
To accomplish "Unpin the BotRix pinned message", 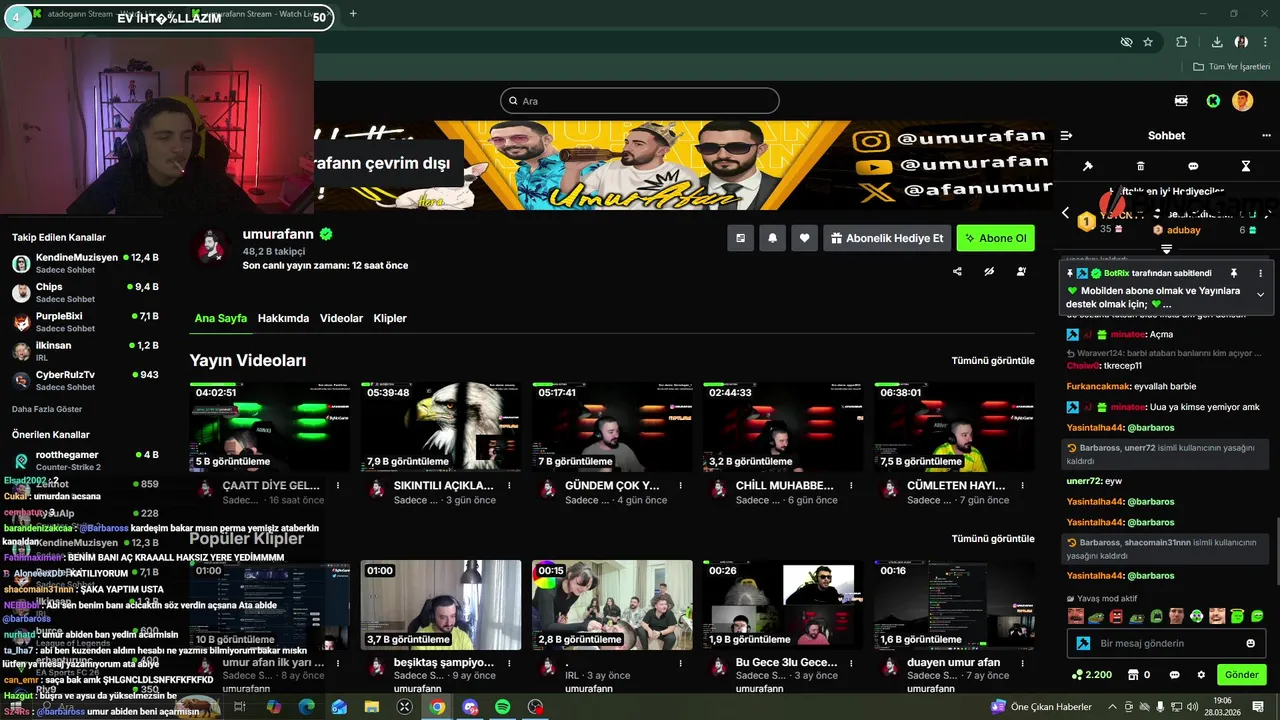I will (1234, 273).
